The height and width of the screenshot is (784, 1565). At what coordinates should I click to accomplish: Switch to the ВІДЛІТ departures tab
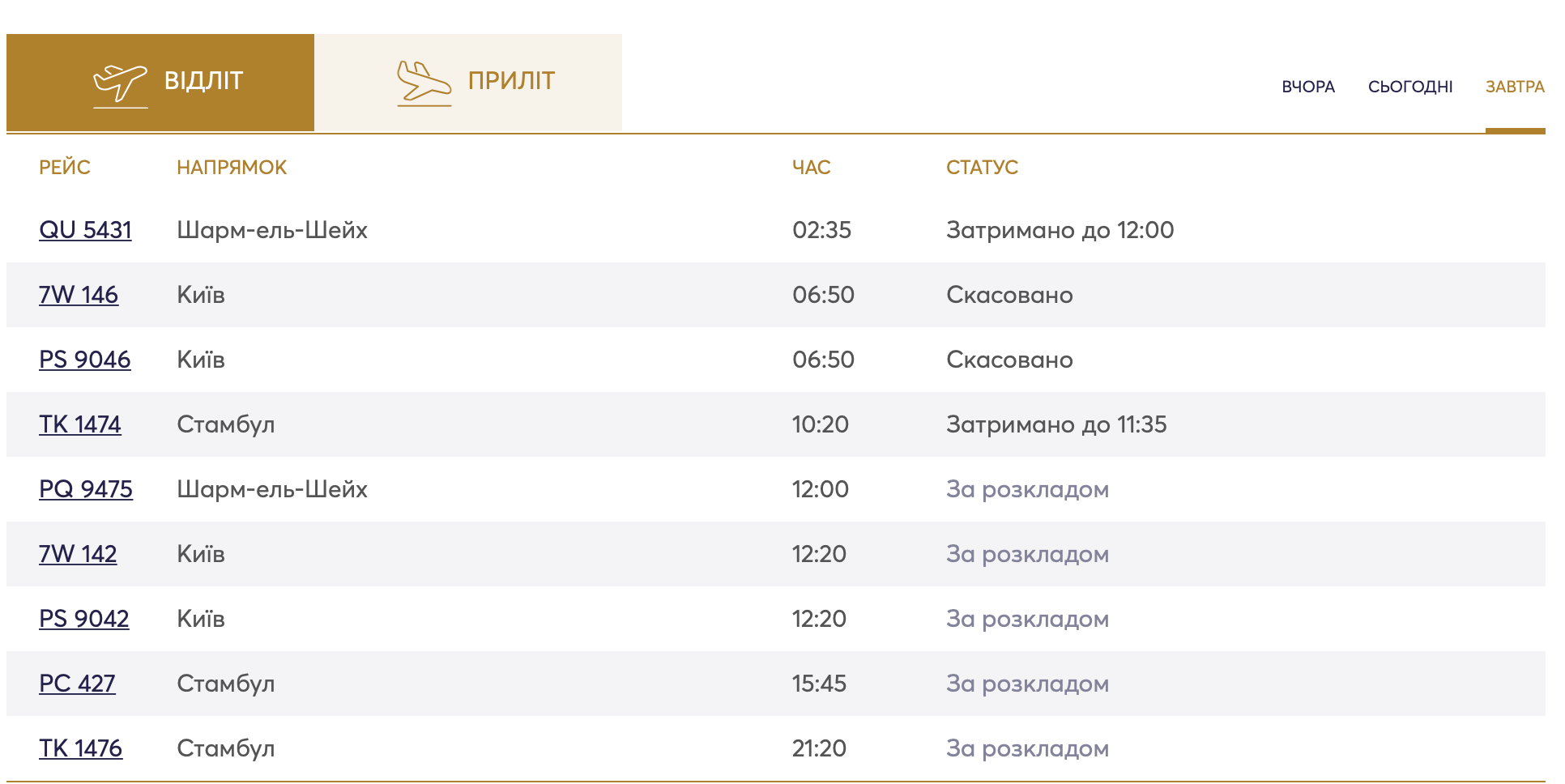203,81
